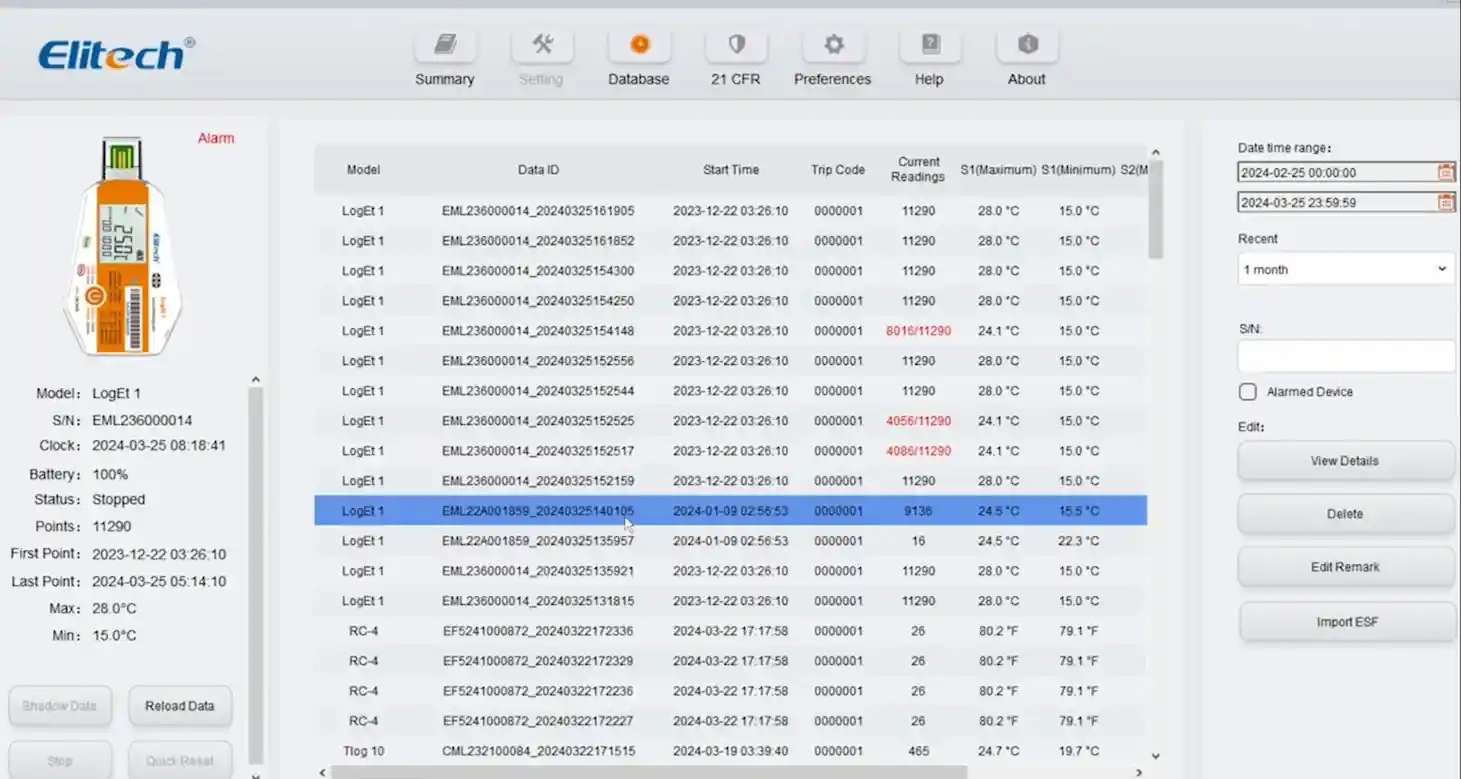Click the table's vertical scrollbar thumb
The width and height of the screenshot is (1461, 779).
[1156, 209]
